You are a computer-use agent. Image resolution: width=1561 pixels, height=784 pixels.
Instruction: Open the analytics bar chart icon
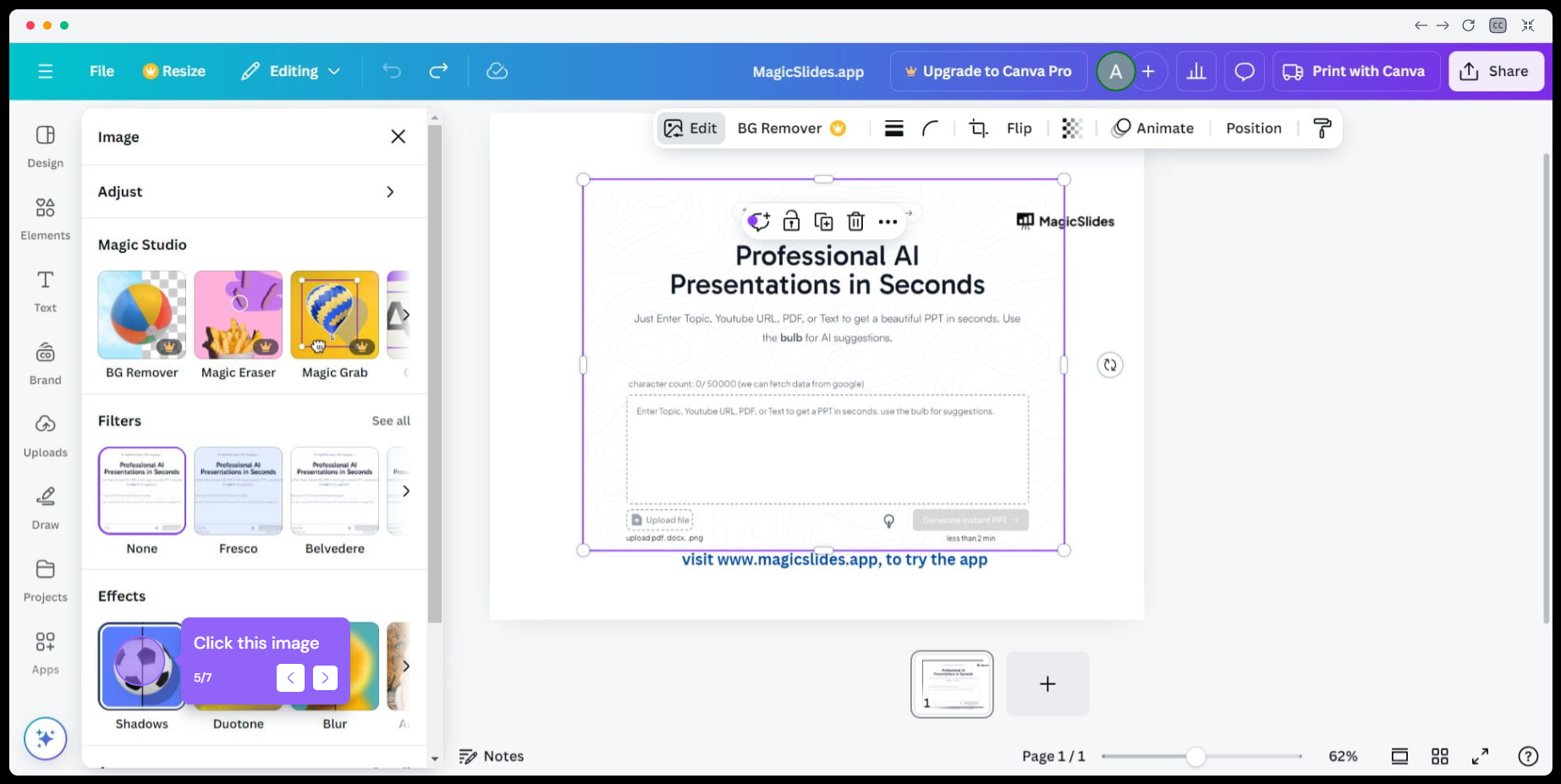click(1196, 72)
